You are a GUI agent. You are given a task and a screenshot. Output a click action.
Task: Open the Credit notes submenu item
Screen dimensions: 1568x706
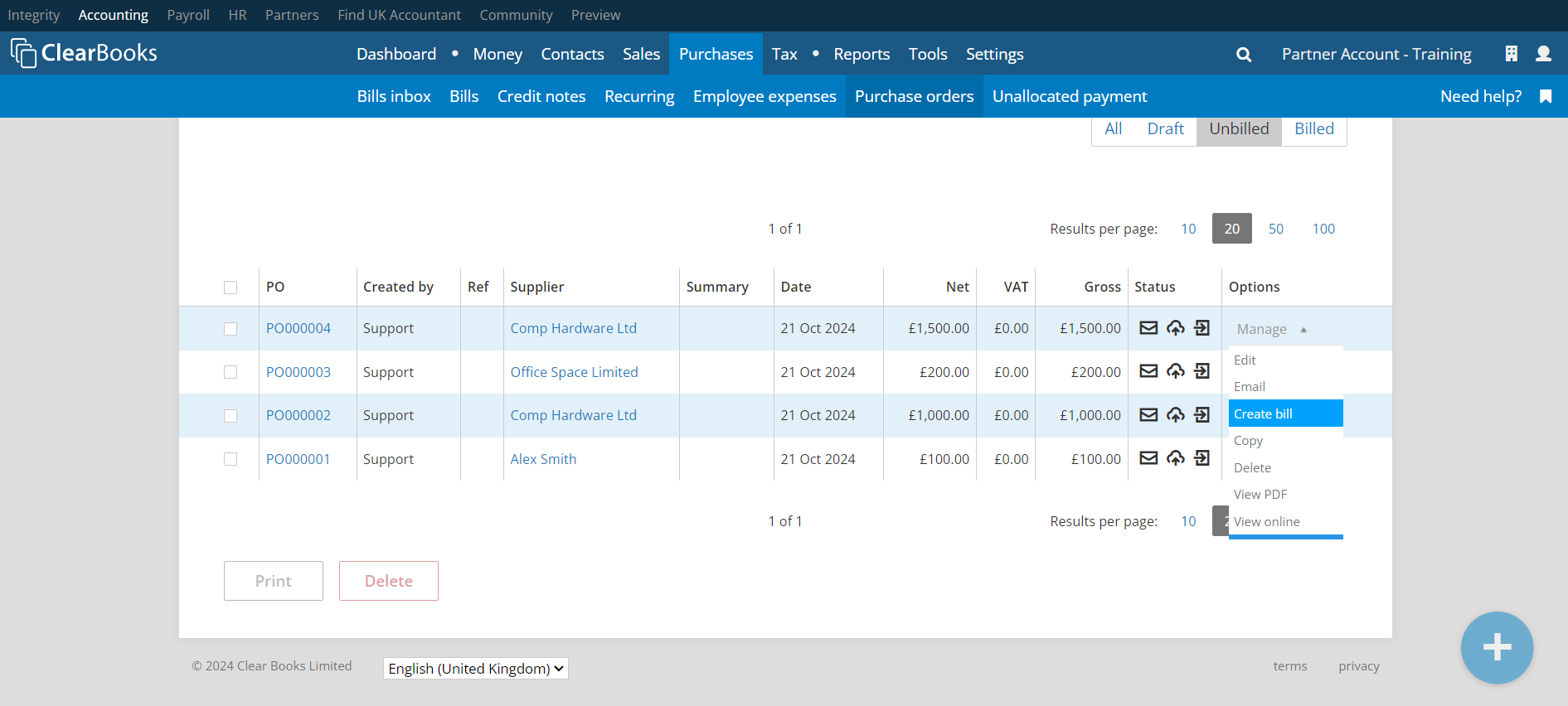click(x=541, y=96)
